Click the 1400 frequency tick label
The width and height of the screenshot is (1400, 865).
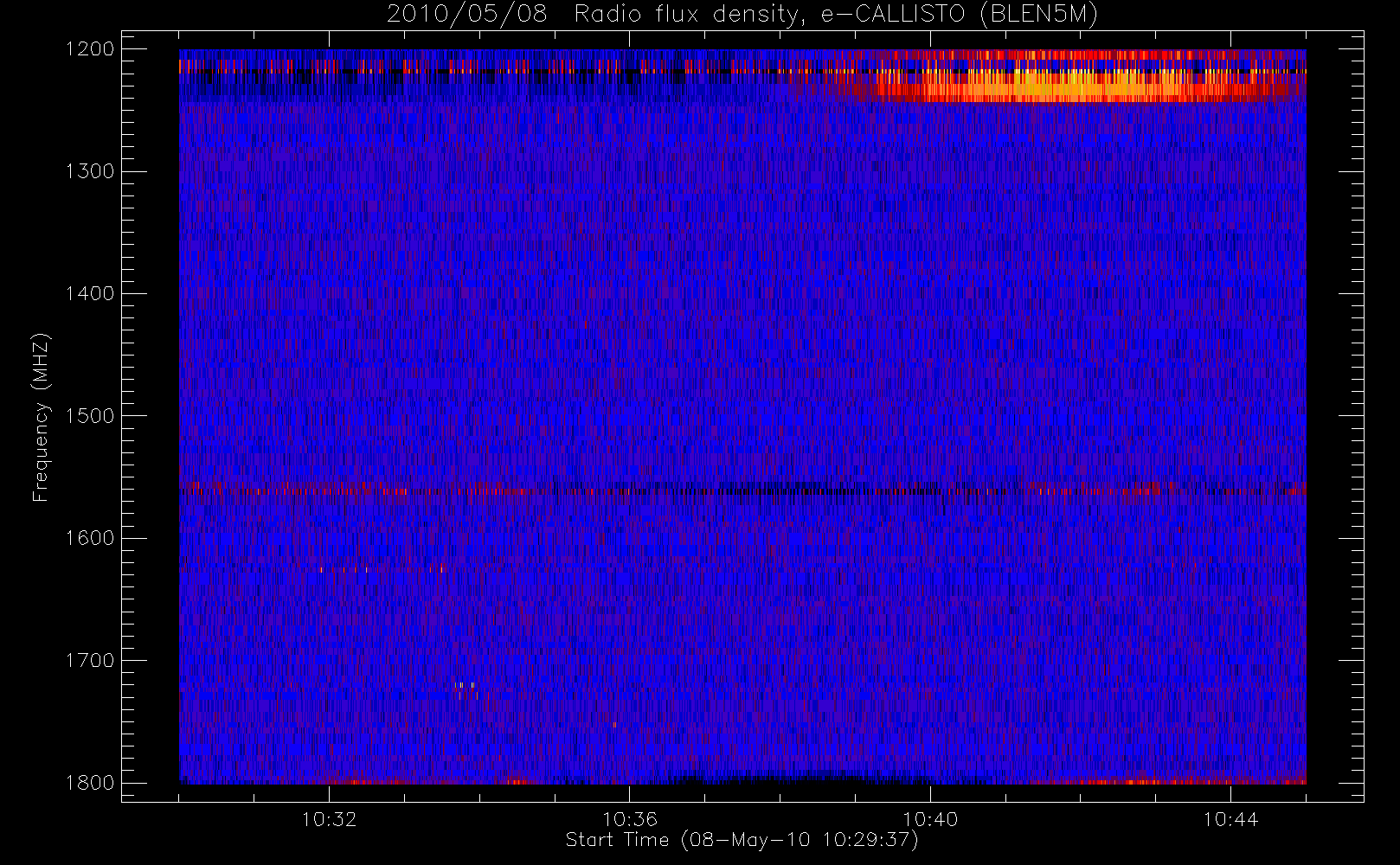click(x=90, y=294)
